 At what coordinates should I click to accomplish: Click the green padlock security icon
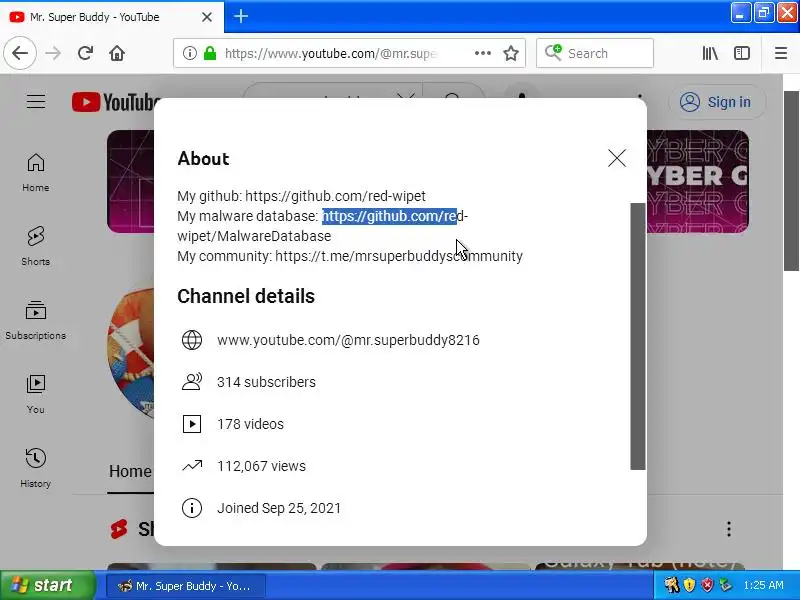(210, 53)
